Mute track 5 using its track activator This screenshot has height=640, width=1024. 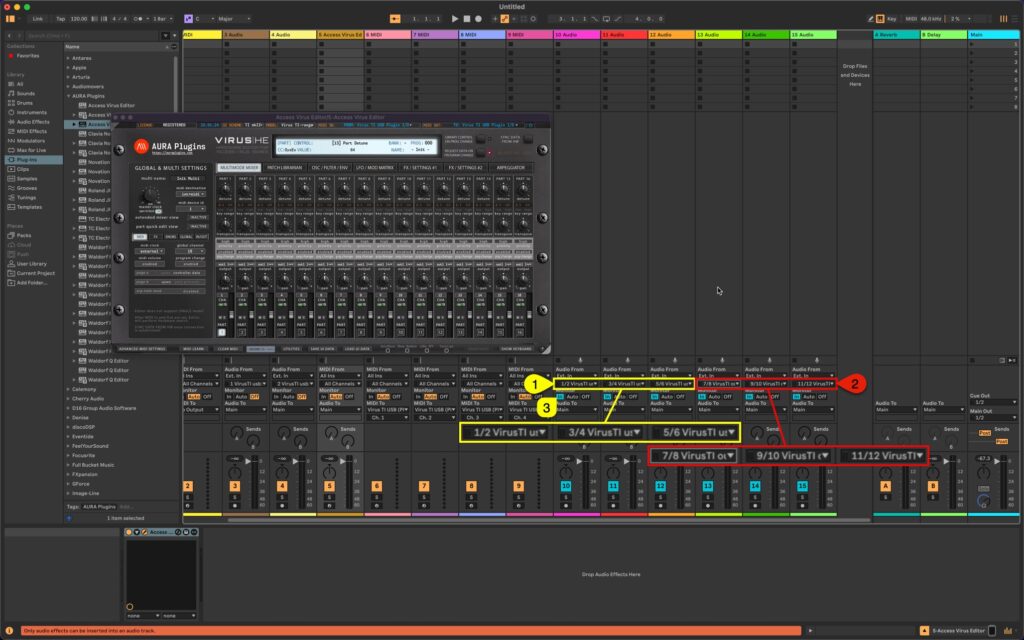pyautogui.click(x=329, y=485)
